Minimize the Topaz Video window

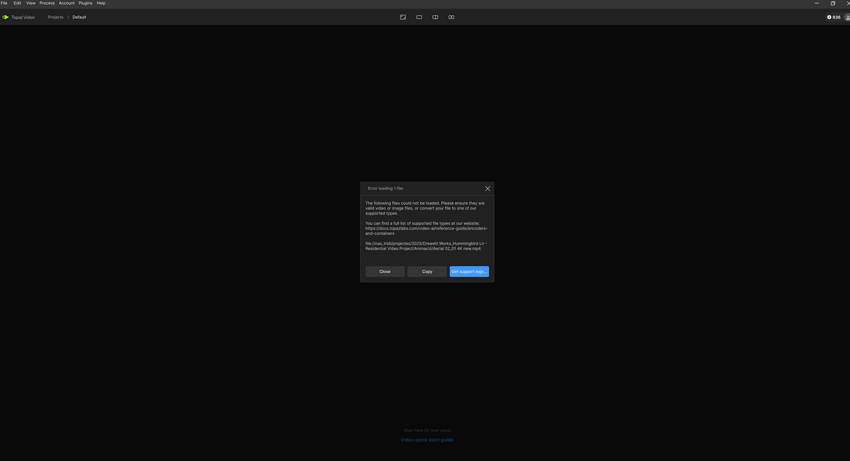817,3
